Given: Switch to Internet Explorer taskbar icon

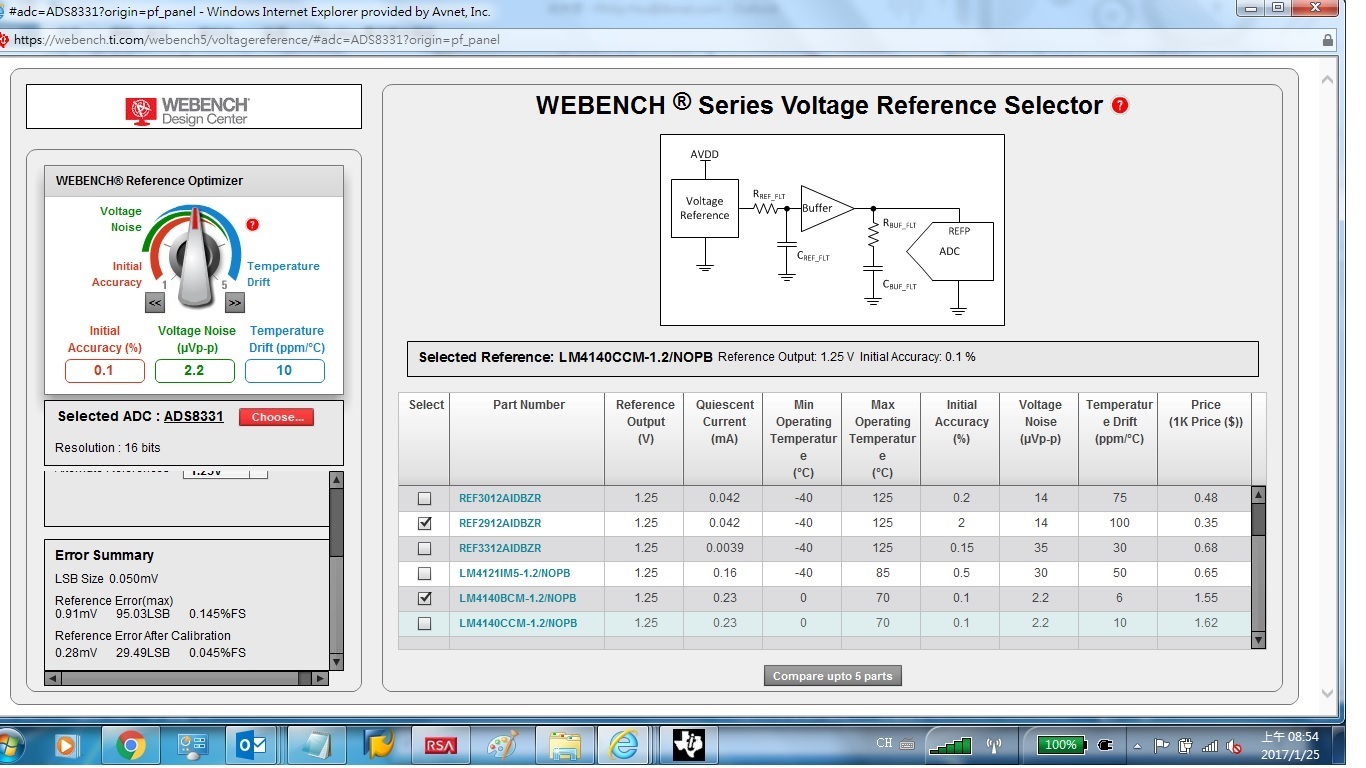Looking at the screenshot, I should (x=625, y=745).
